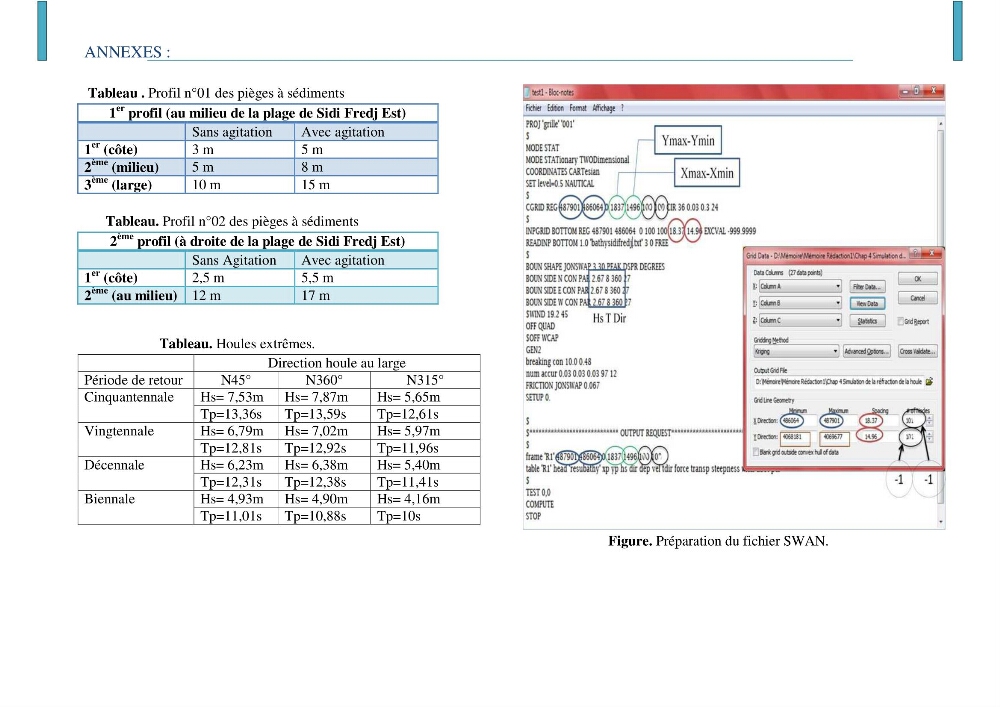
Task: Click the OK button in Grid Data
Action: [917, 279]
